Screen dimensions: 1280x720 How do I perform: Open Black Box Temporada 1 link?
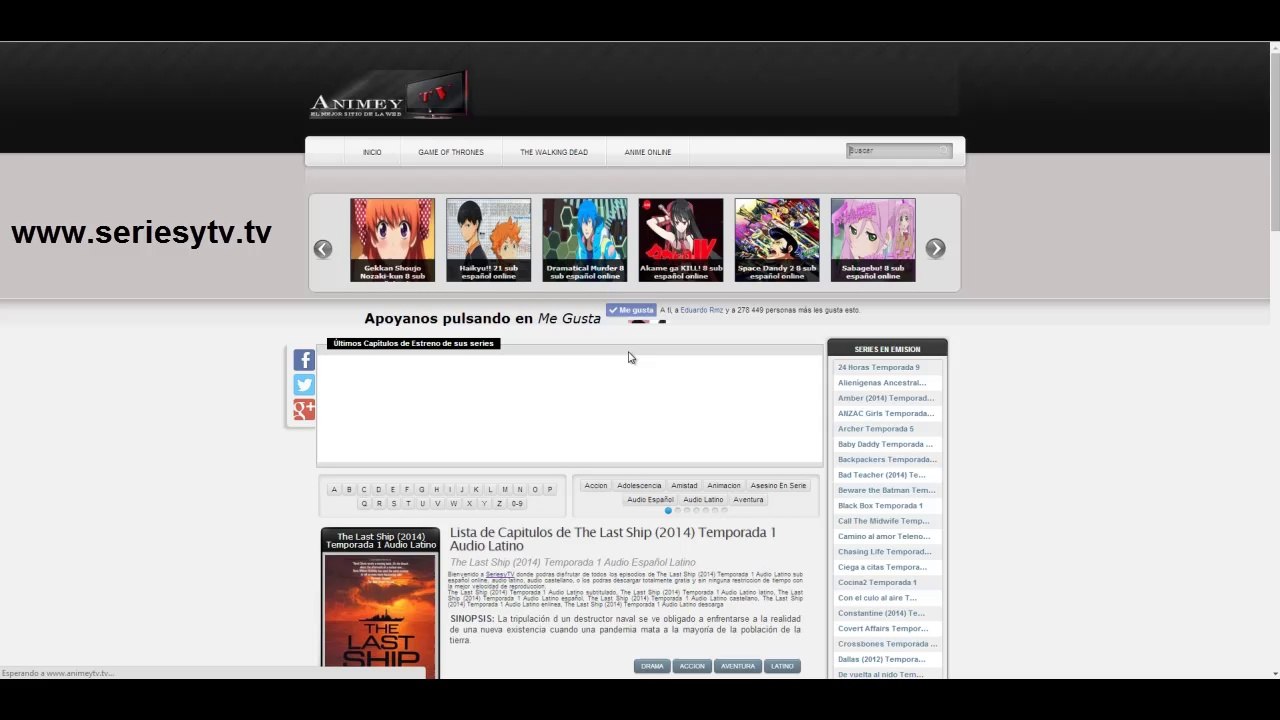point(880,506)
